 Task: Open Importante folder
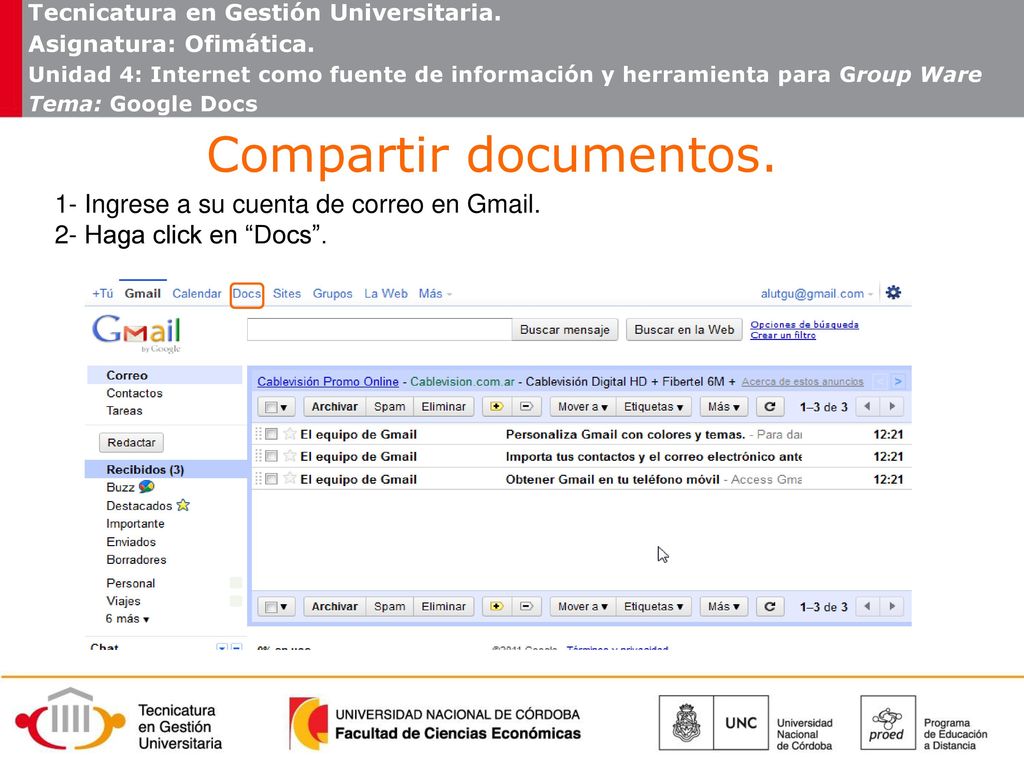click(135, 524)
